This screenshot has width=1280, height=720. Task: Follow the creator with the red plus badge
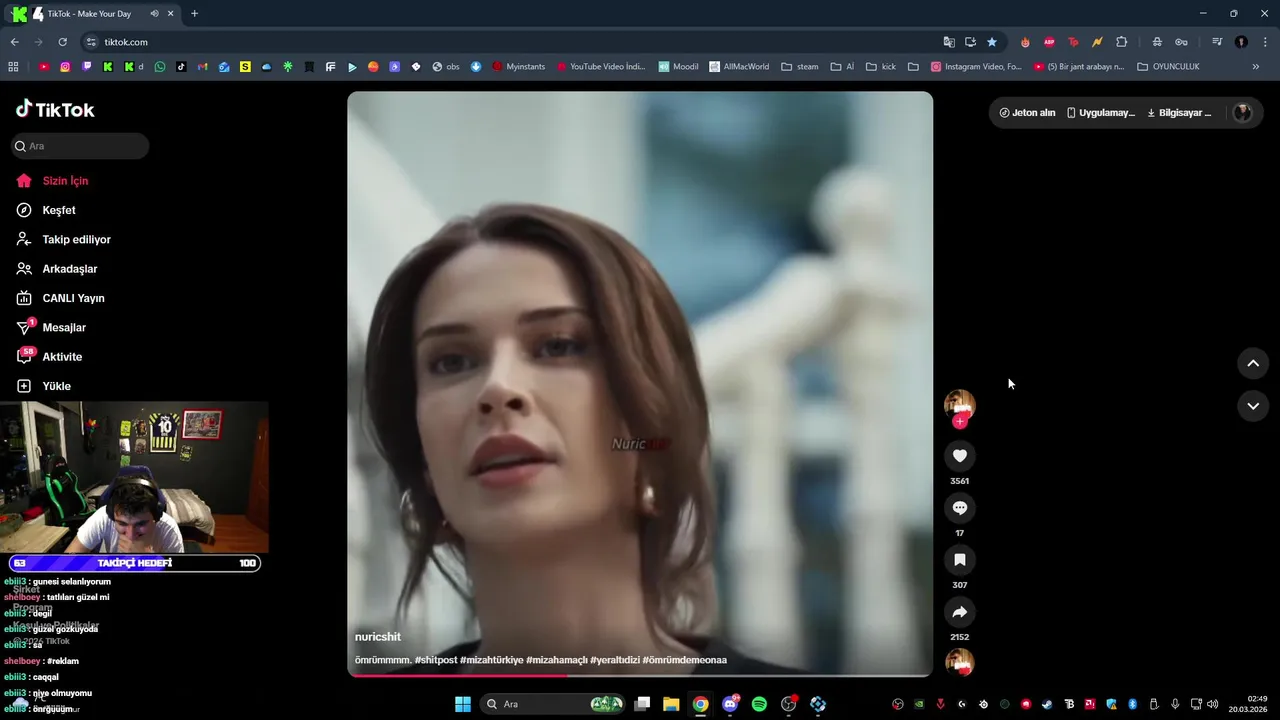click(x=959, y=422)
